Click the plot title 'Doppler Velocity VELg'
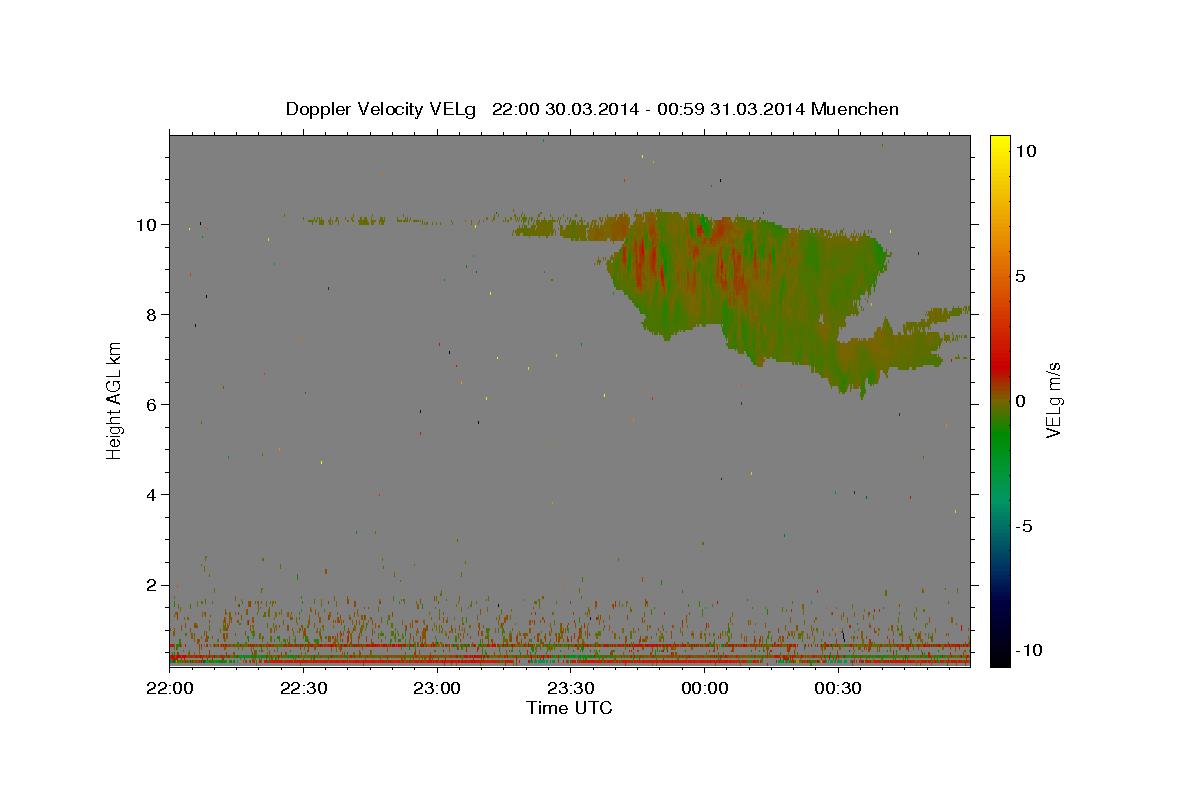1200x800 pixels. [x=383, y=110]
